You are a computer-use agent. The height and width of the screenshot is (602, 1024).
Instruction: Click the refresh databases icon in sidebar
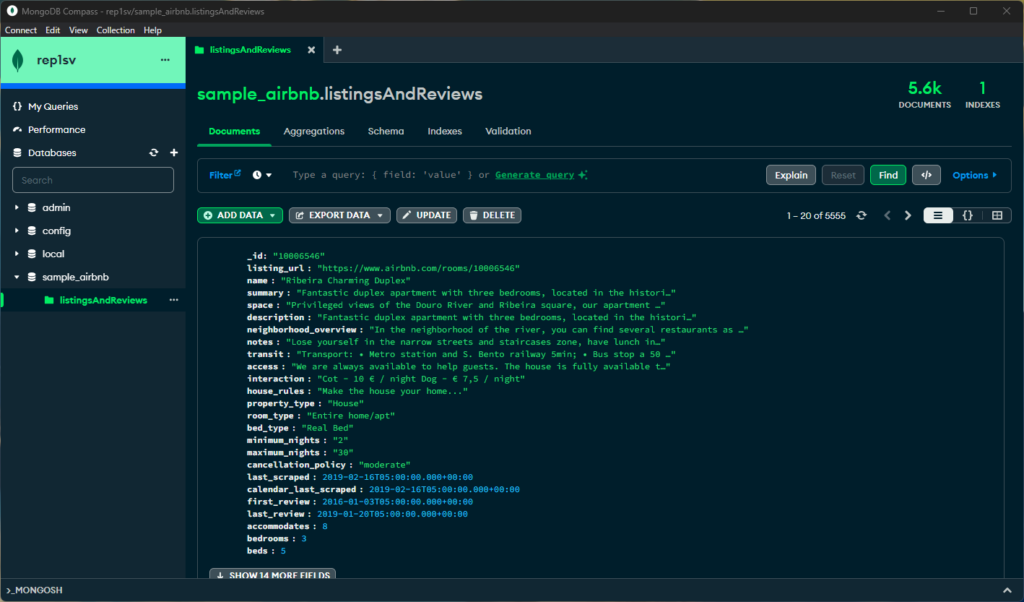pos(153,153)
